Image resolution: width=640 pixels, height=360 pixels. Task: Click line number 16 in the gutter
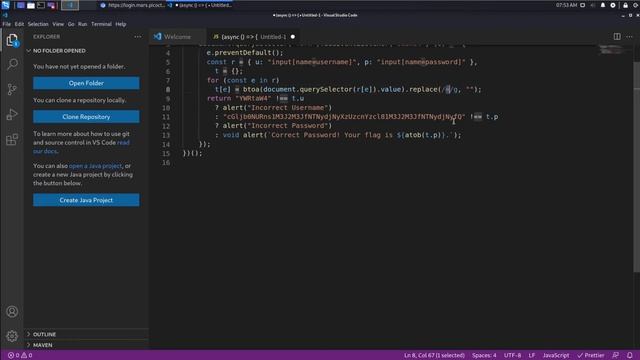[166, 162]
